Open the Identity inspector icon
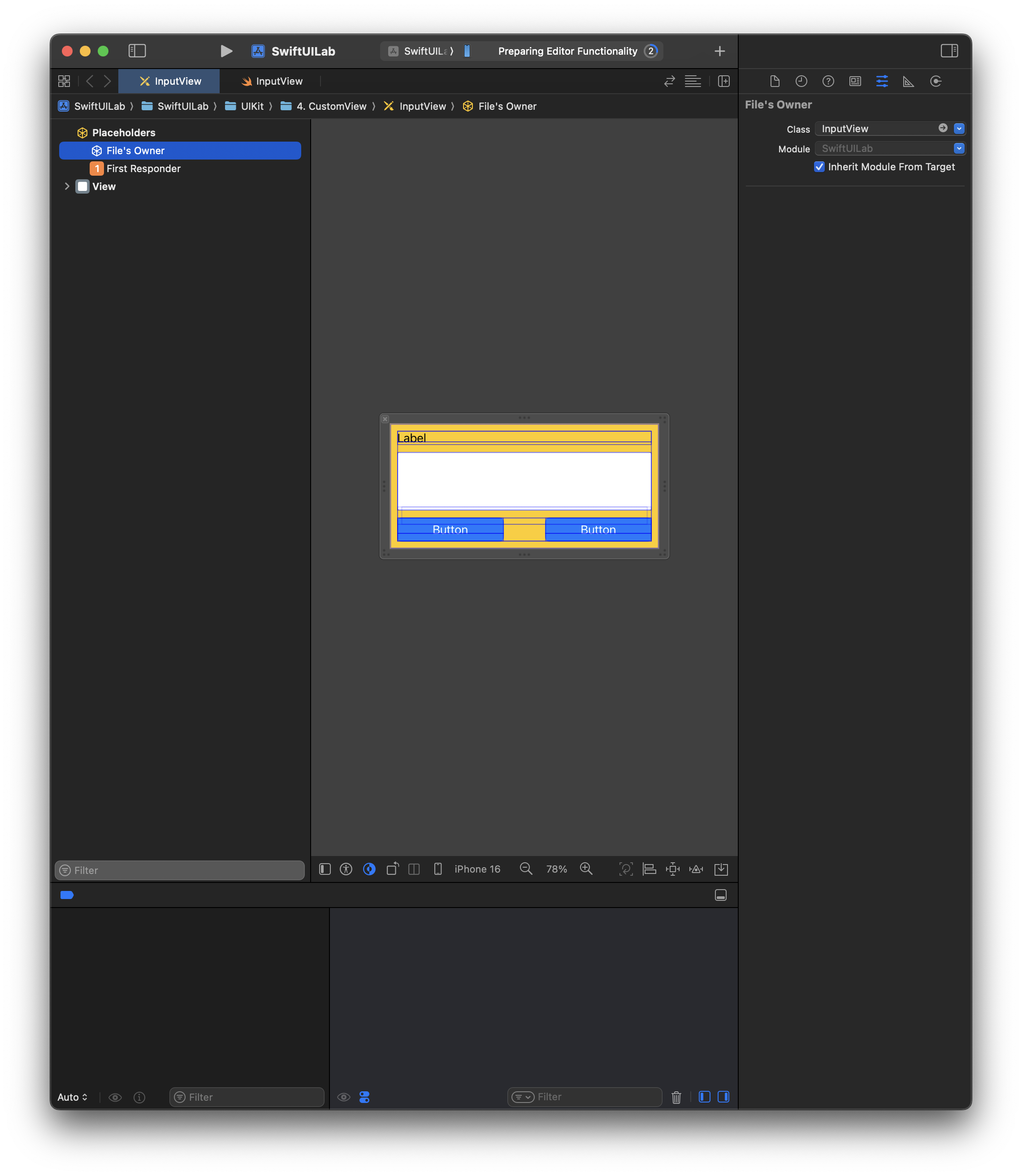1022x1176 pixels. pyautogui.click(x=855, y=81)
